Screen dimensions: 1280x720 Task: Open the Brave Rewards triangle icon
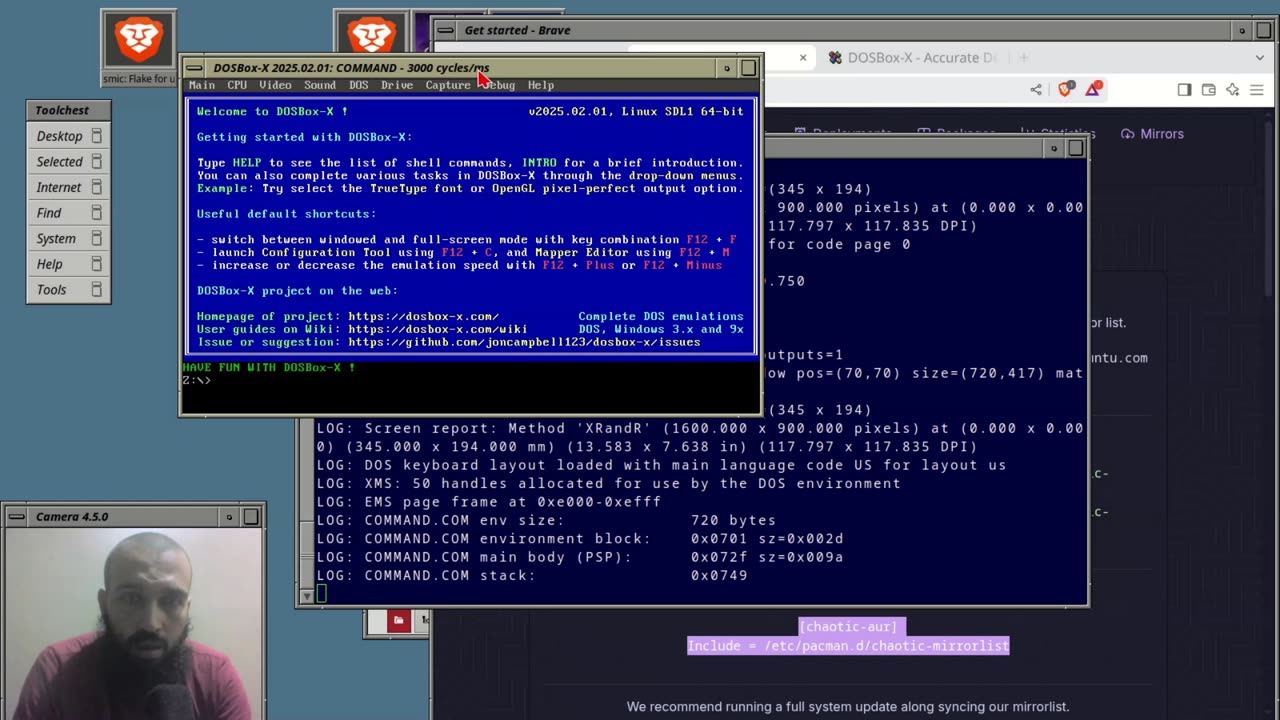1093,89
